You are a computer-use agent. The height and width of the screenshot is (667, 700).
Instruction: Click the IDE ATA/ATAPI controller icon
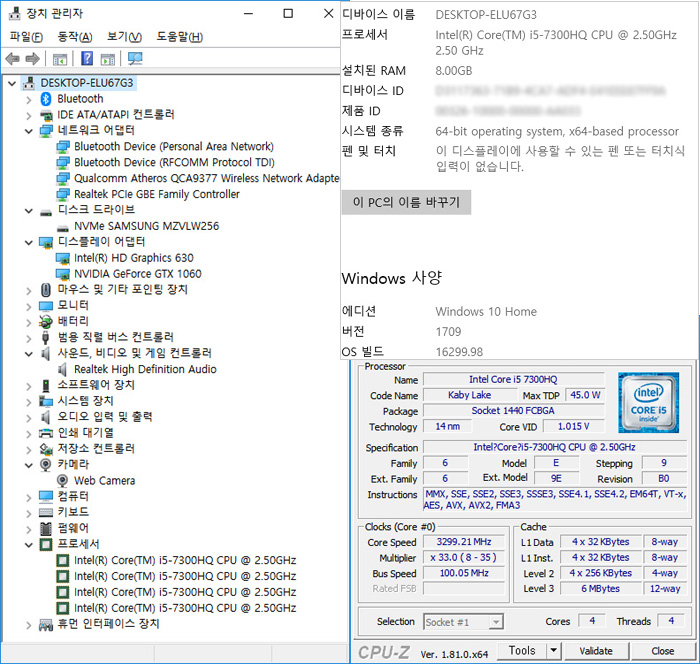[x=46, y=115]
